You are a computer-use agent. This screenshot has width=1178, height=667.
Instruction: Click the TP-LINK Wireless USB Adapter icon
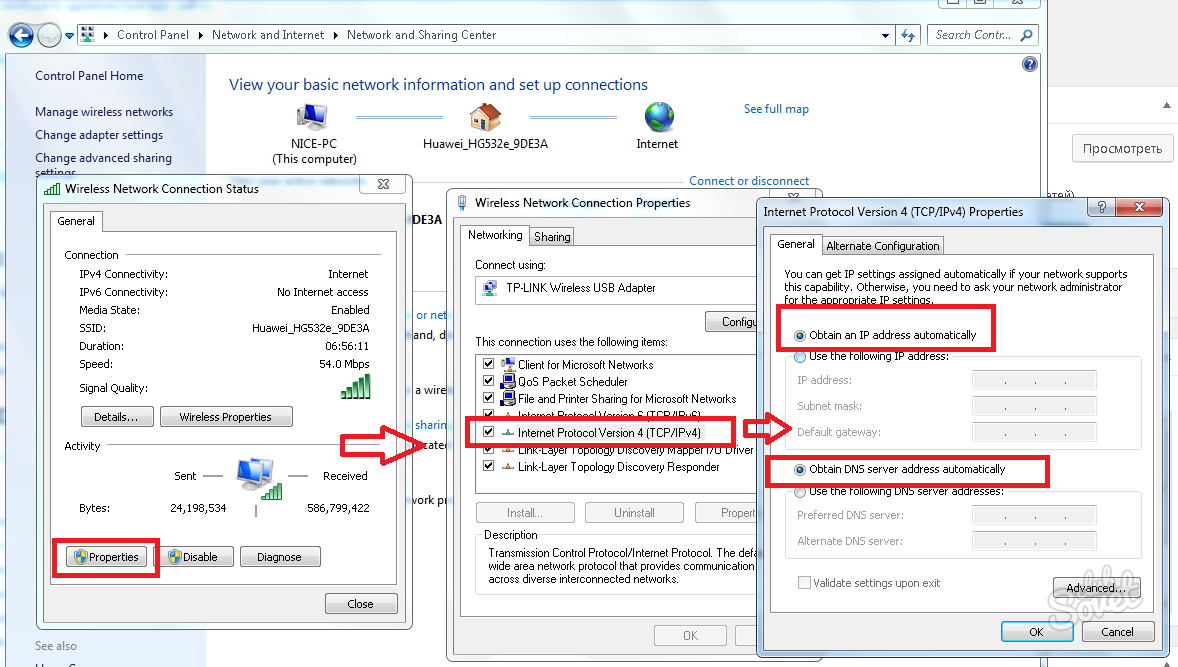tap(491, 288)
